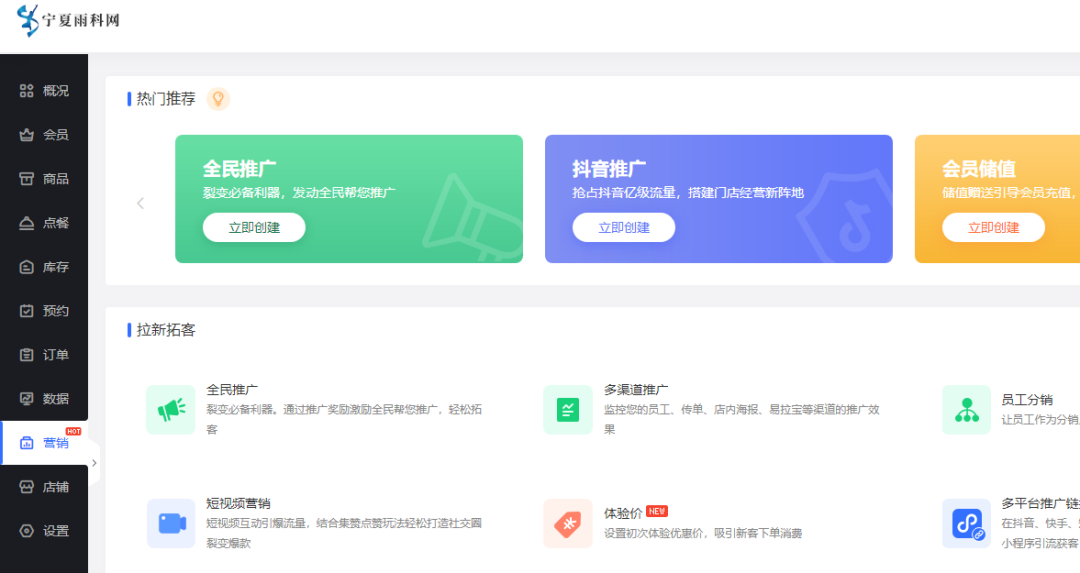Click the HOT badge on 营销
Viewport: 1080px width, 573px height.
(x=74, y=431)
